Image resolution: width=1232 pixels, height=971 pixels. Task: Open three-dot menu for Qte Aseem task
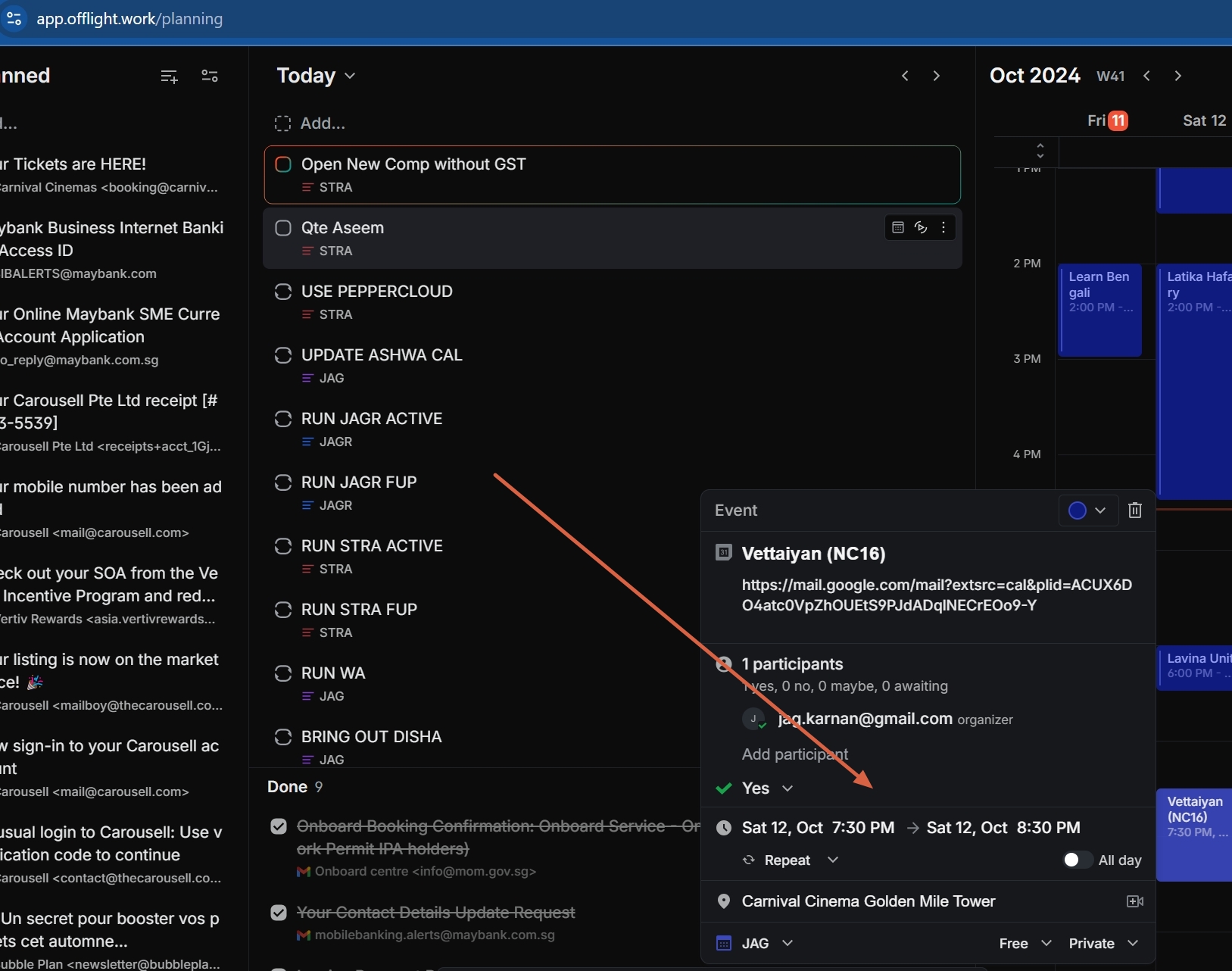pos(943,227)
